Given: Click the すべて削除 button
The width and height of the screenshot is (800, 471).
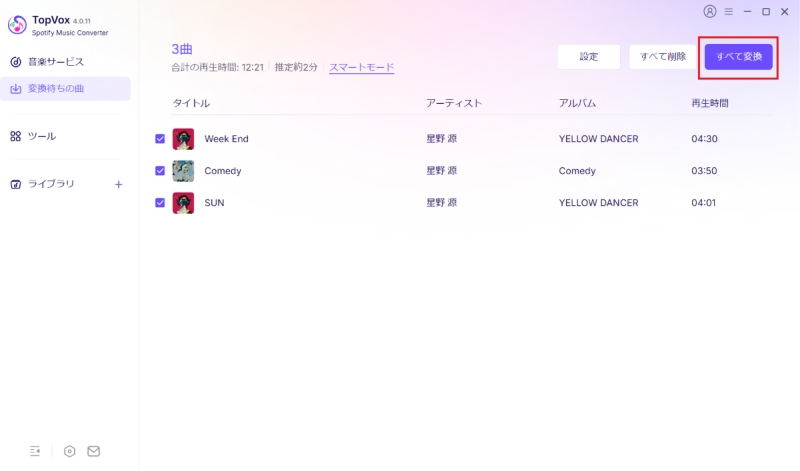Looking at the screenshot, I should click(x=663, y=57).
